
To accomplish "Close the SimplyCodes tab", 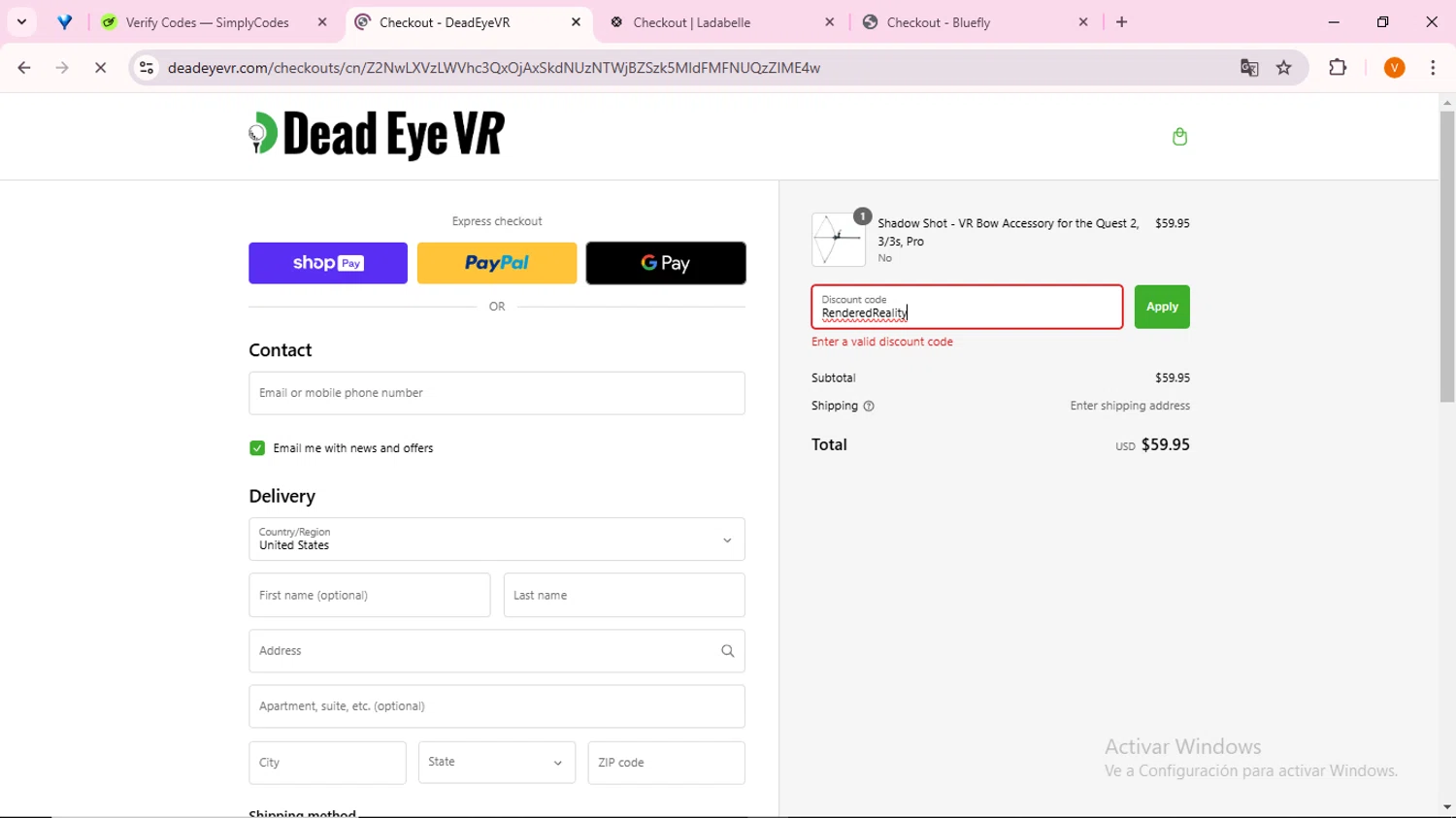I will pos(322,21).
